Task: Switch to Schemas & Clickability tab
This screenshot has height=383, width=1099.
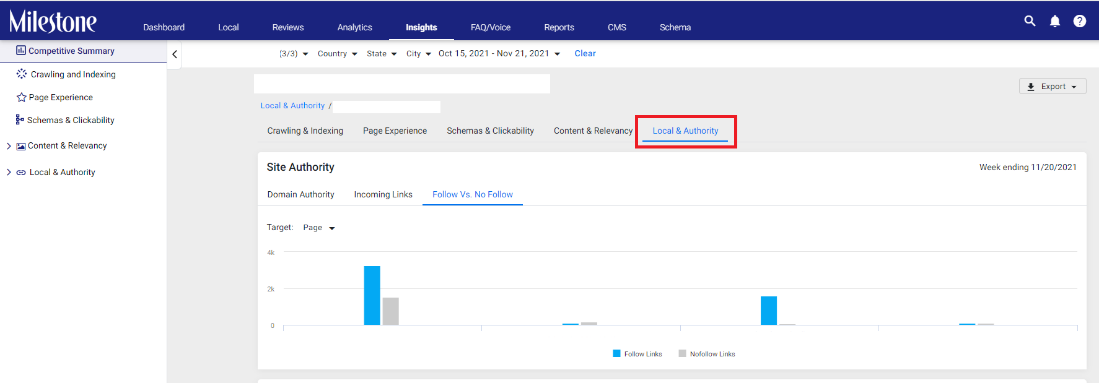Action: 490,130
